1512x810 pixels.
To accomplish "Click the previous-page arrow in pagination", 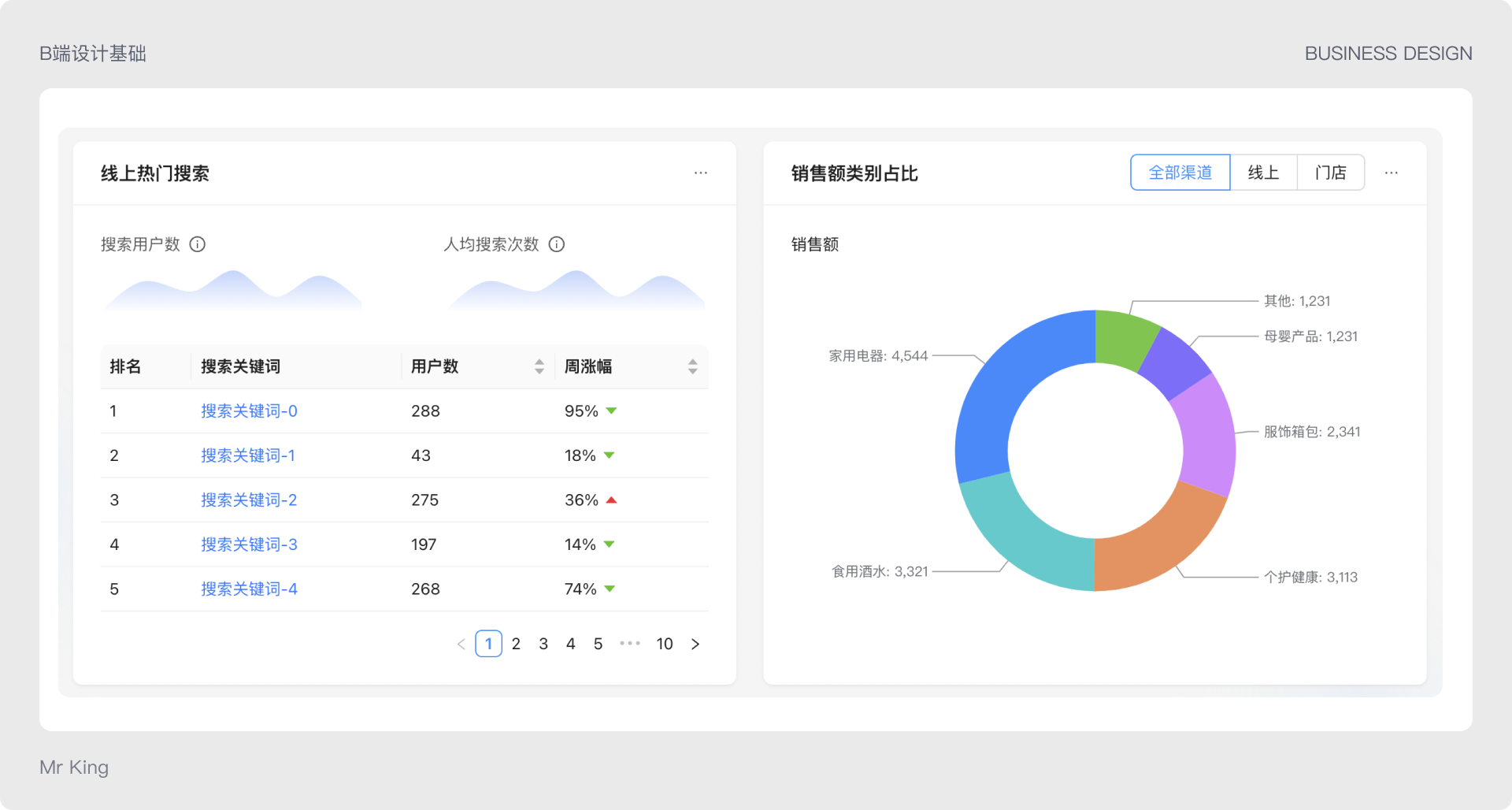I will pos(461,644).
